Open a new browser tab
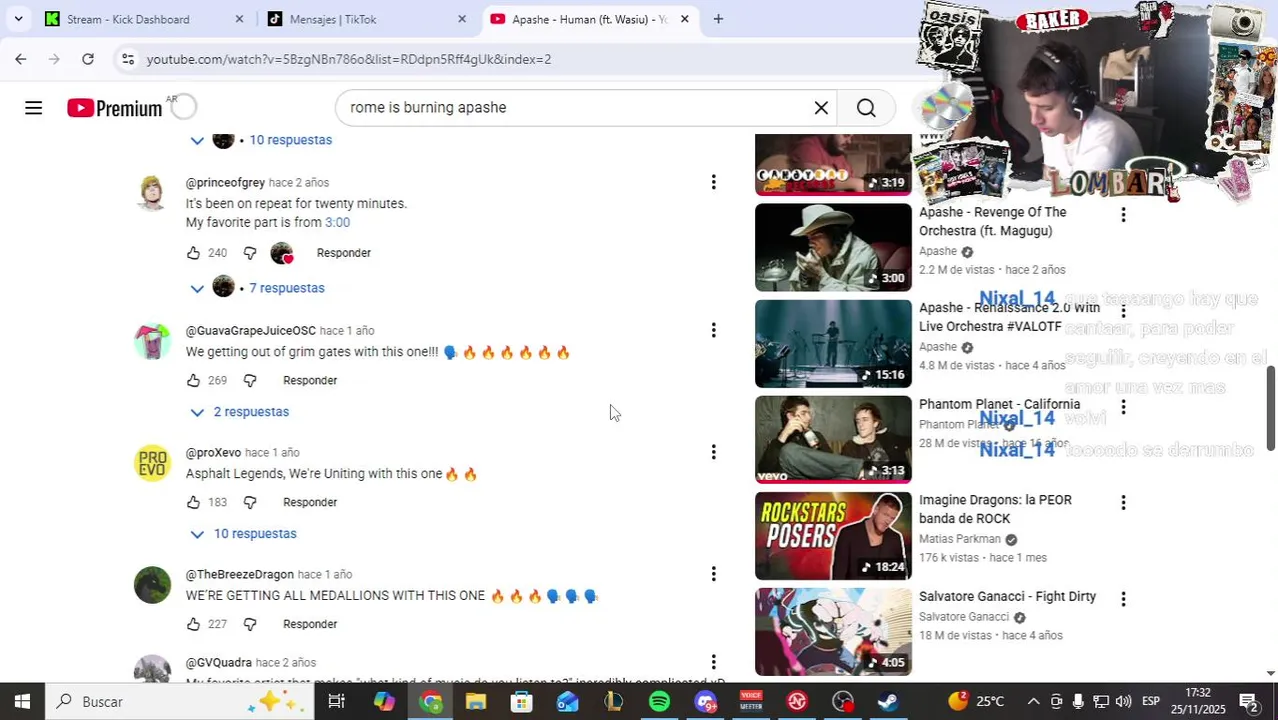This screenshot has height=720, width=1278. coord(718,19)
